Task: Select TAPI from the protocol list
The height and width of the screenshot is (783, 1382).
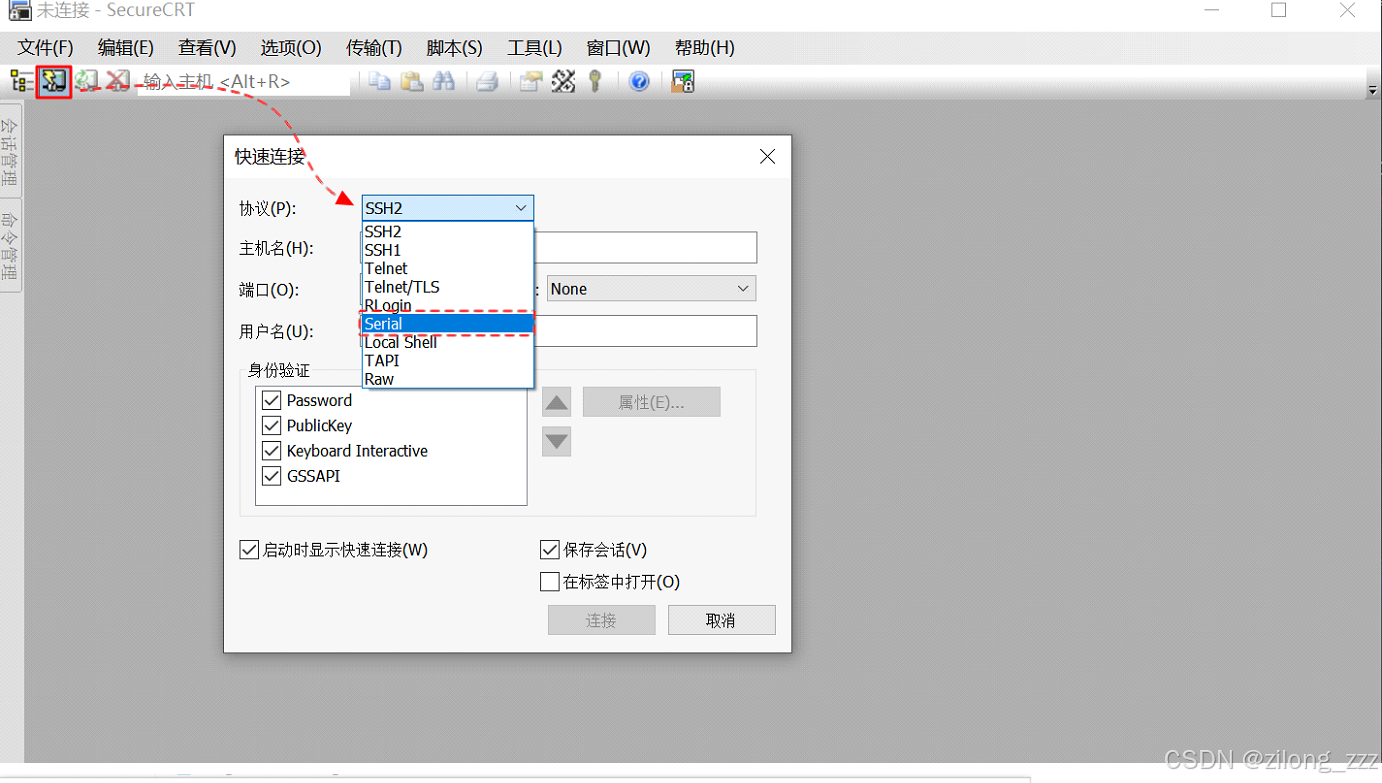Action: point(447,360)
